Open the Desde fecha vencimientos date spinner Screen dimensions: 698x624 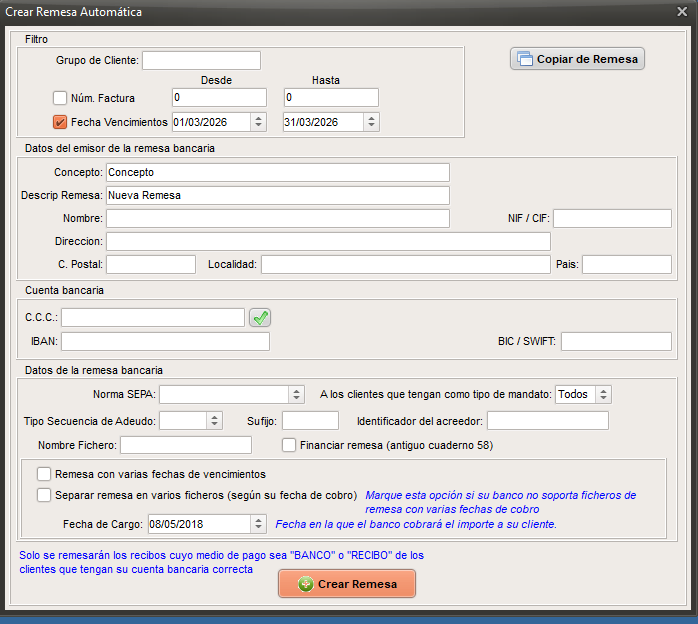258,122
